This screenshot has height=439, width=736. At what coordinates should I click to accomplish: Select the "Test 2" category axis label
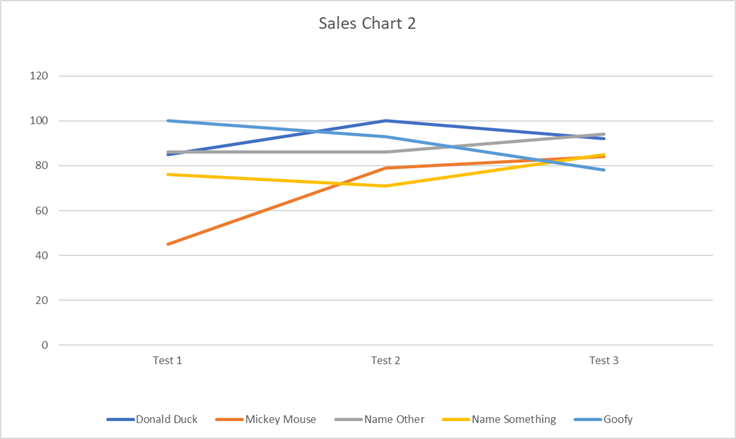pos(385,361)
